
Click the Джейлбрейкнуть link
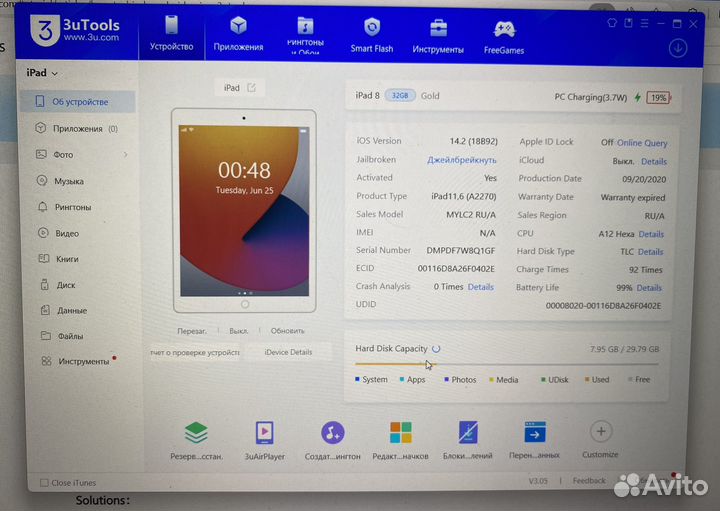(x=461, y=160)
